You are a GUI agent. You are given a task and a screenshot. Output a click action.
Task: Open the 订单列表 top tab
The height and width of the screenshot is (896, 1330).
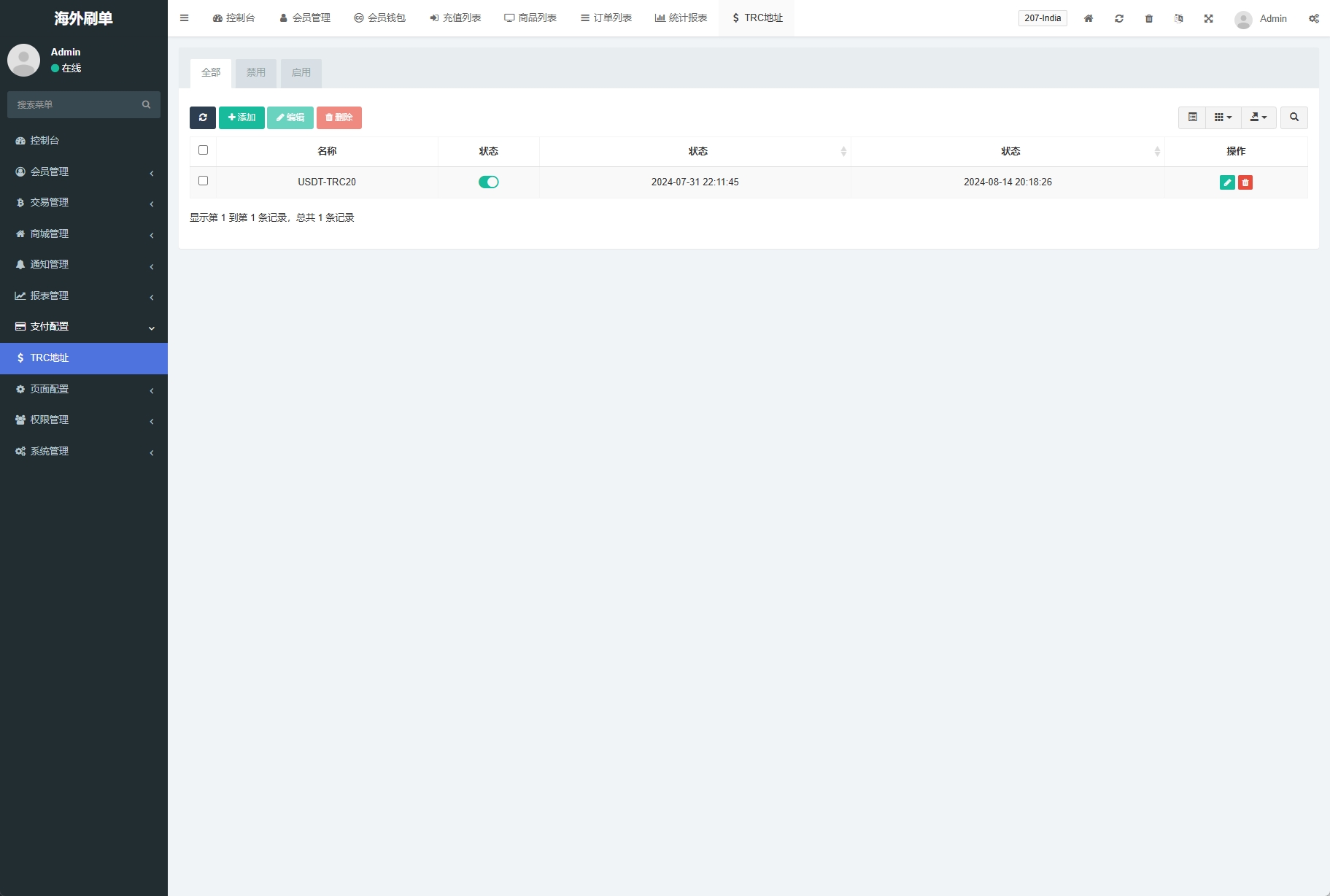pyautogui.click(x=606, y=18)
